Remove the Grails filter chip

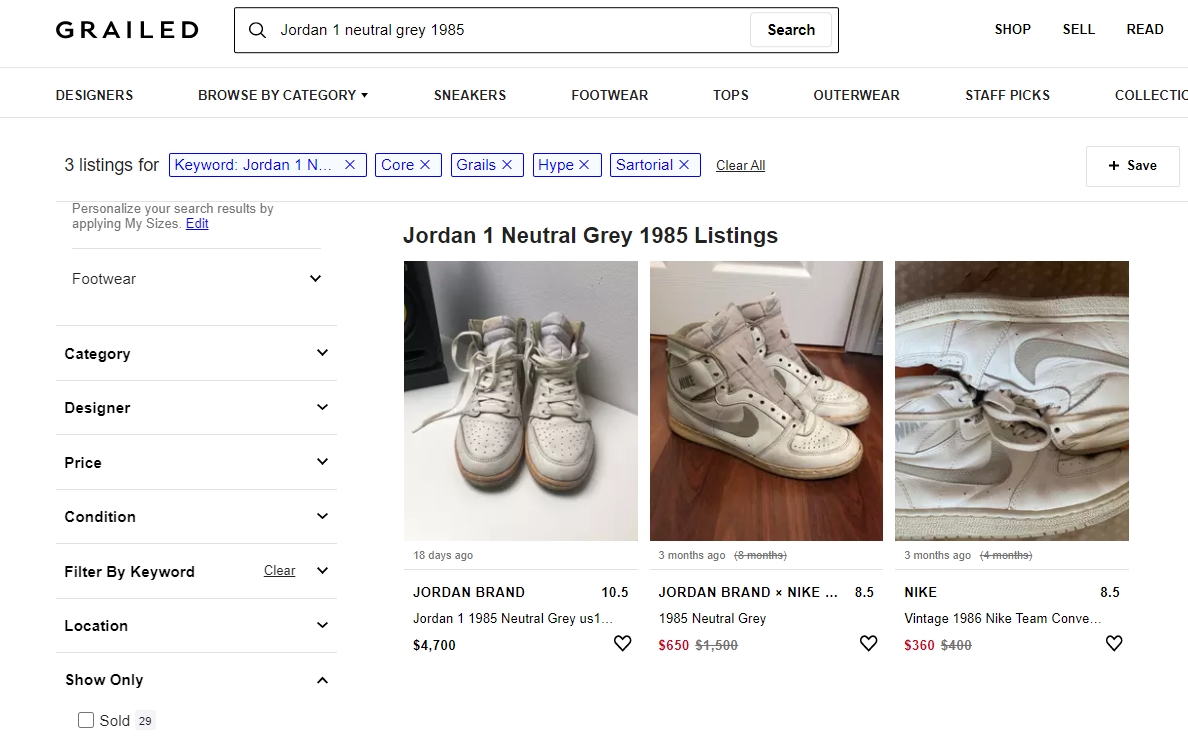tap(507, 165)
